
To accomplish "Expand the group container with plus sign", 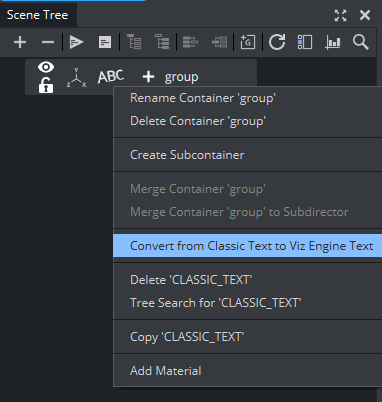I will [x=148, y=77].
